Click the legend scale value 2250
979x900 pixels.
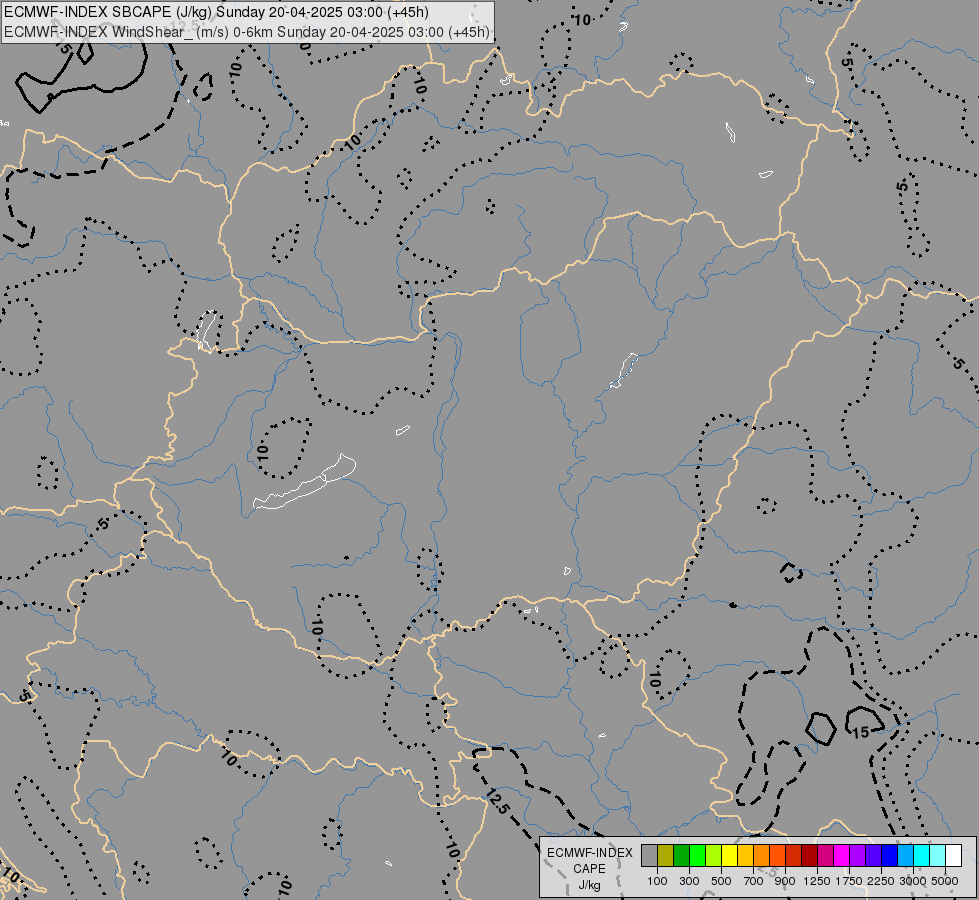[881, 881]
